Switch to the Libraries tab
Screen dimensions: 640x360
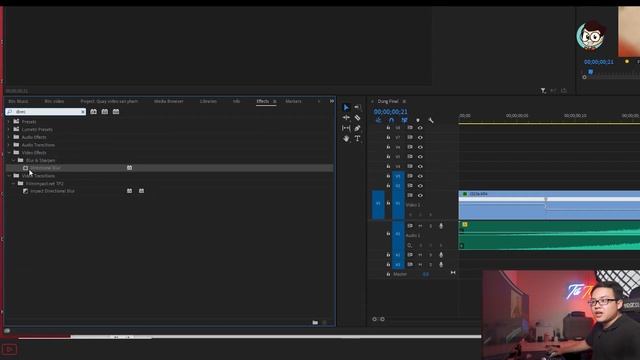click(208, 101)
